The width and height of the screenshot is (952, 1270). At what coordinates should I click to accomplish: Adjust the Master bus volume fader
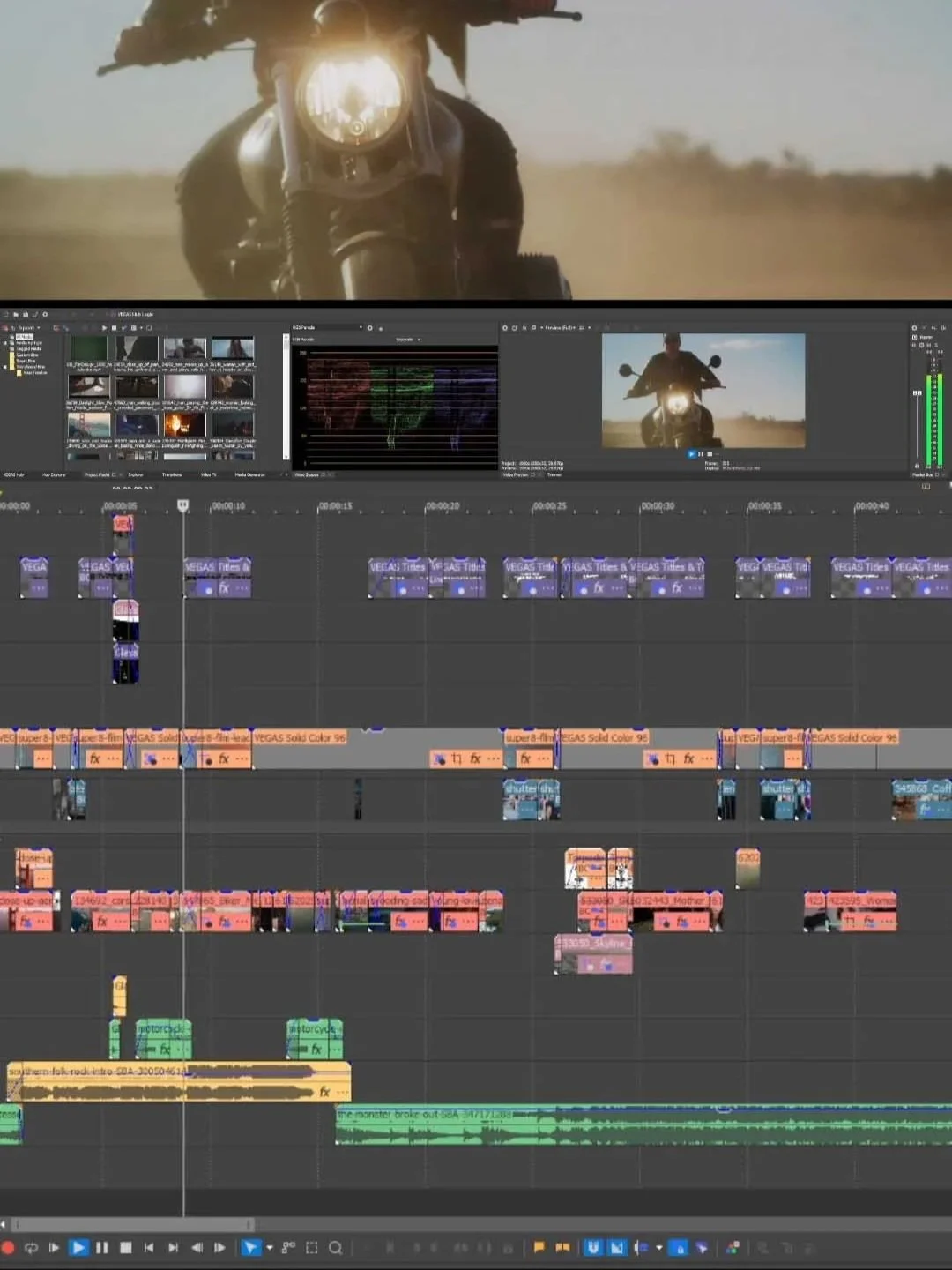[x=918, y=394]
